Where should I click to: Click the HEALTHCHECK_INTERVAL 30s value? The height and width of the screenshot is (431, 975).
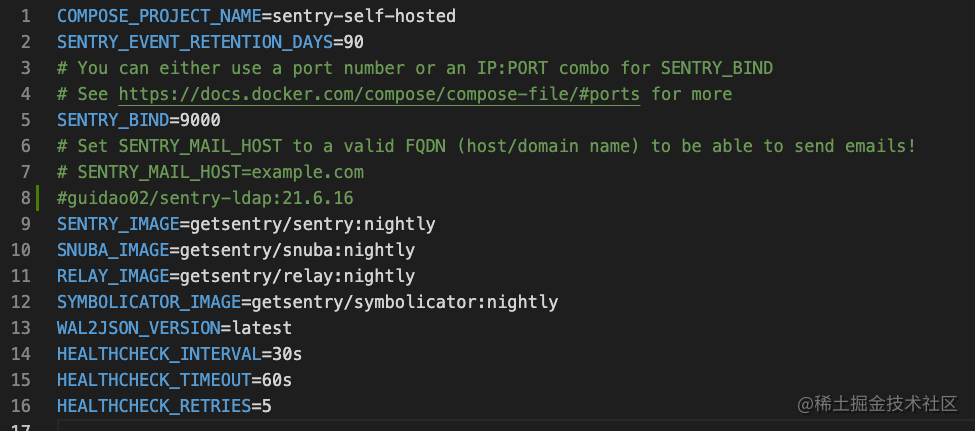coord(287,355)
